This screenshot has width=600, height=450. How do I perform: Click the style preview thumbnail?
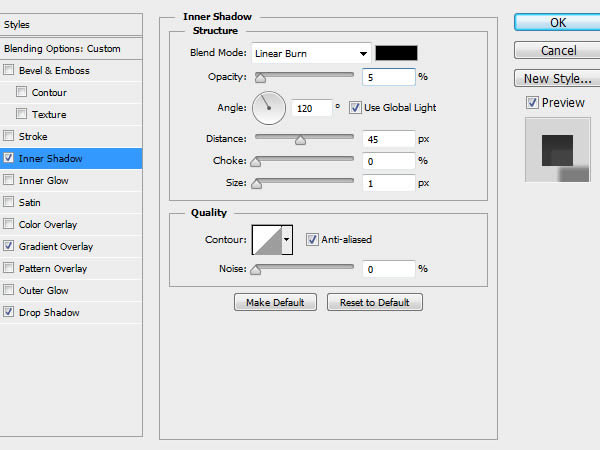click(558, 150)
